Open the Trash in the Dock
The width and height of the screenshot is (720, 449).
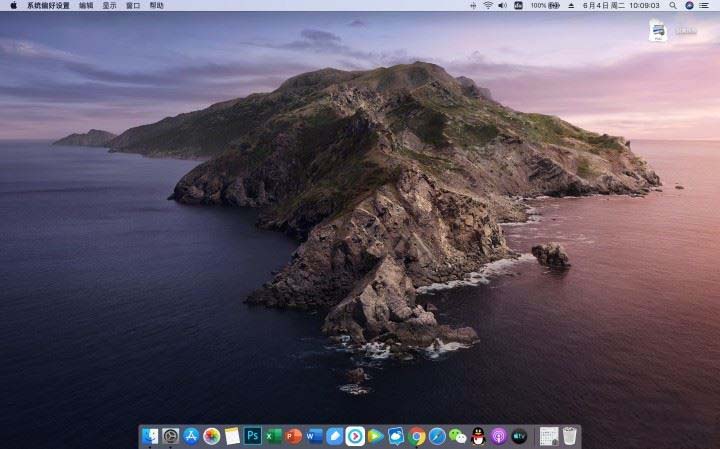569,436
